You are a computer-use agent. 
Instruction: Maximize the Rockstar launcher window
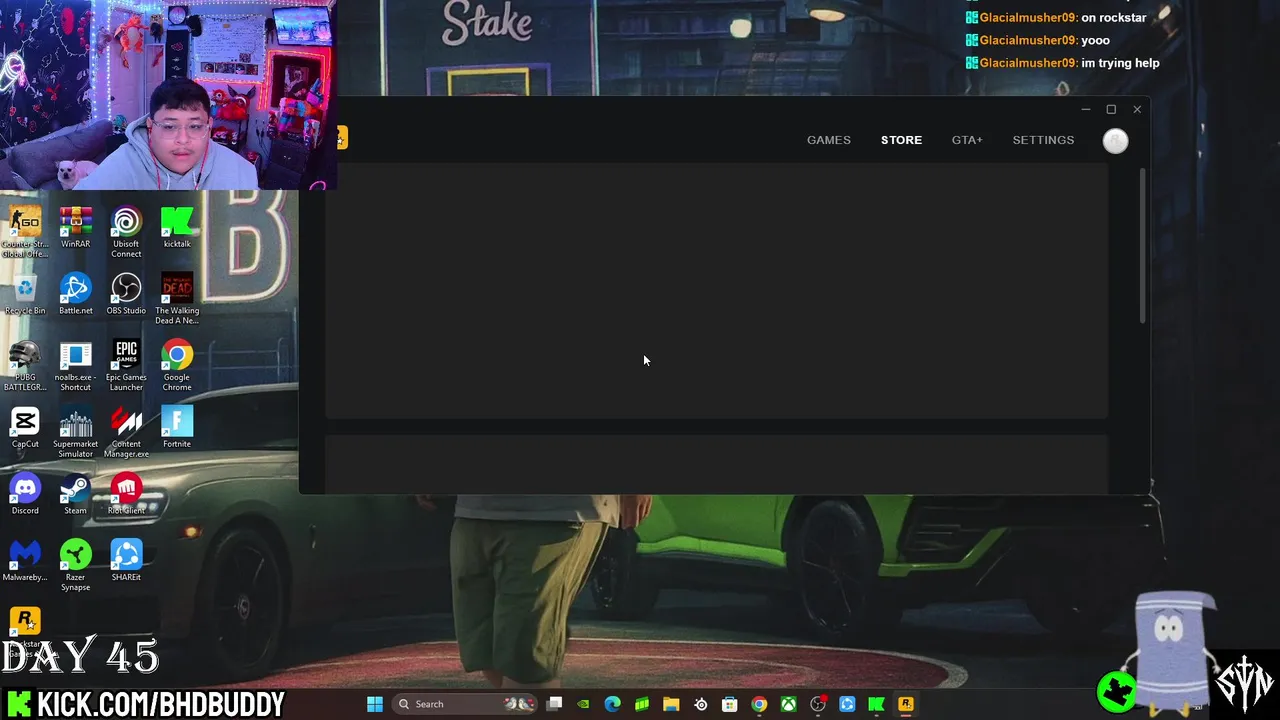pos(1111,109)
